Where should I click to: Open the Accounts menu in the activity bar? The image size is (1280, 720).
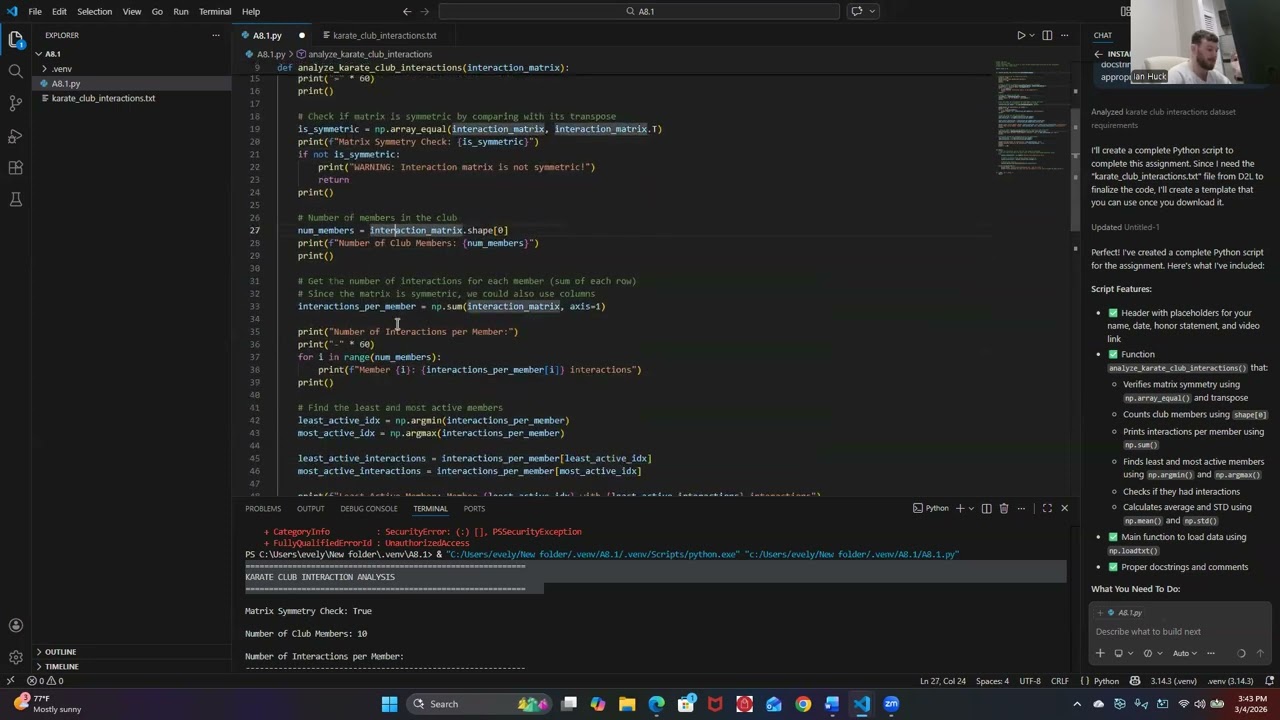16,625
